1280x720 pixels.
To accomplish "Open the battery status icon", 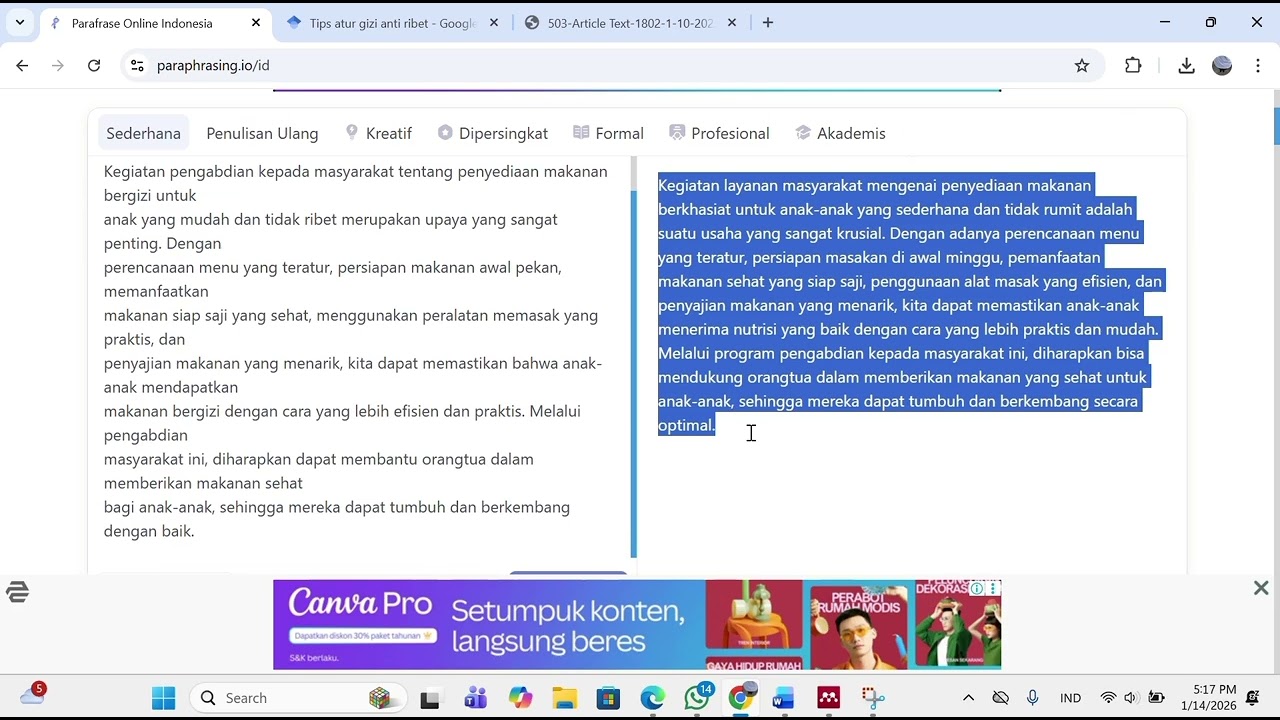I will pyautogui.click(x=1157, y=698).
